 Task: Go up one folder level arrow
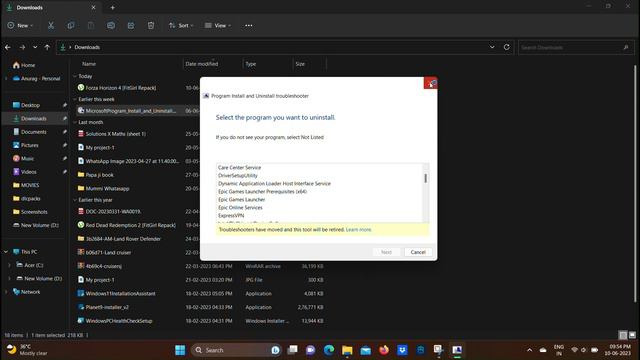(47, 47)
